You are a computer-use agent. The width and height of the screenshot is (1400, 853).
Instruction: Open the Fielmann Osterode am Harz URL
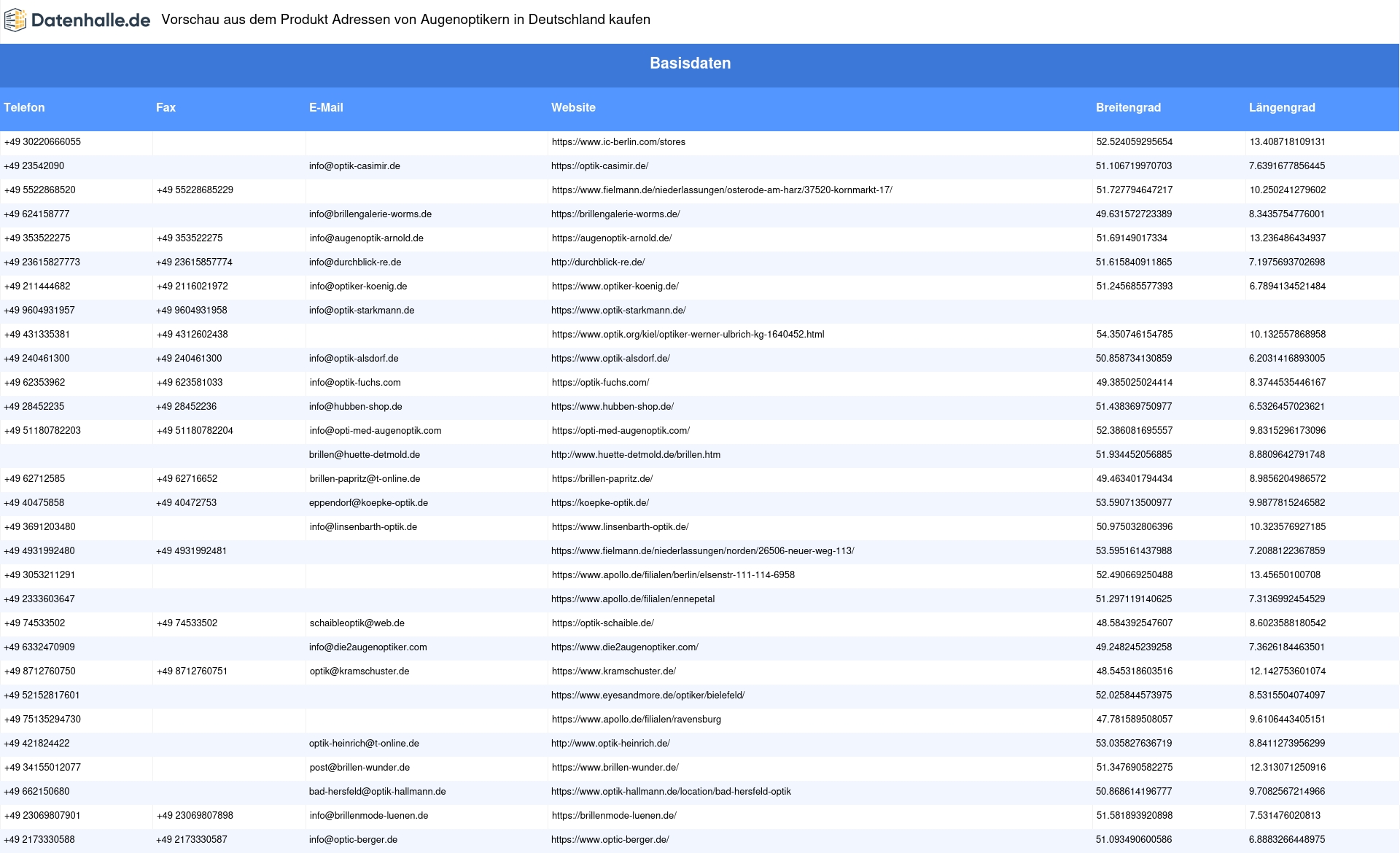click(722, 190)
